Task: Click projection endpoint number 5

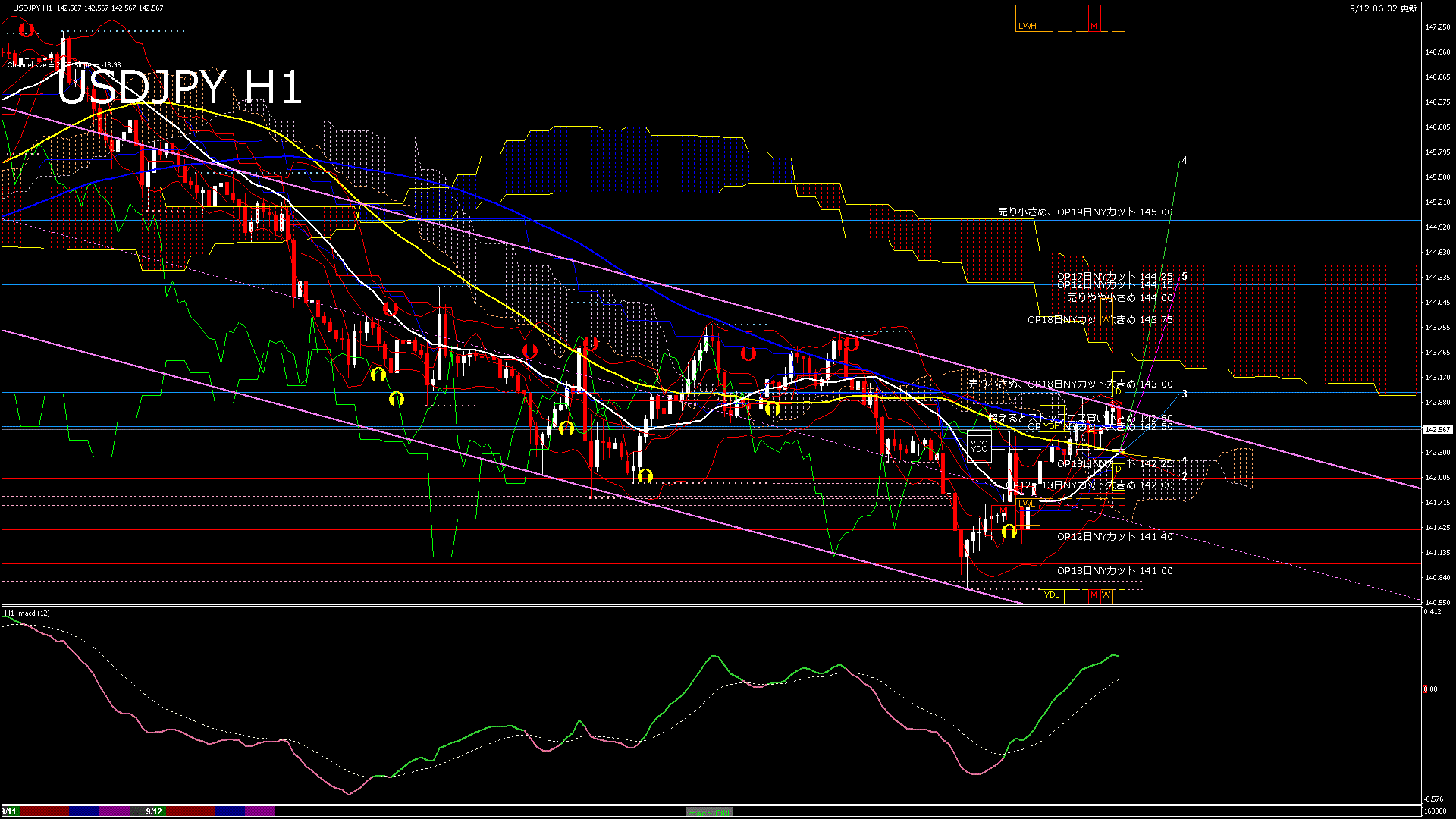Action: 1184,277
